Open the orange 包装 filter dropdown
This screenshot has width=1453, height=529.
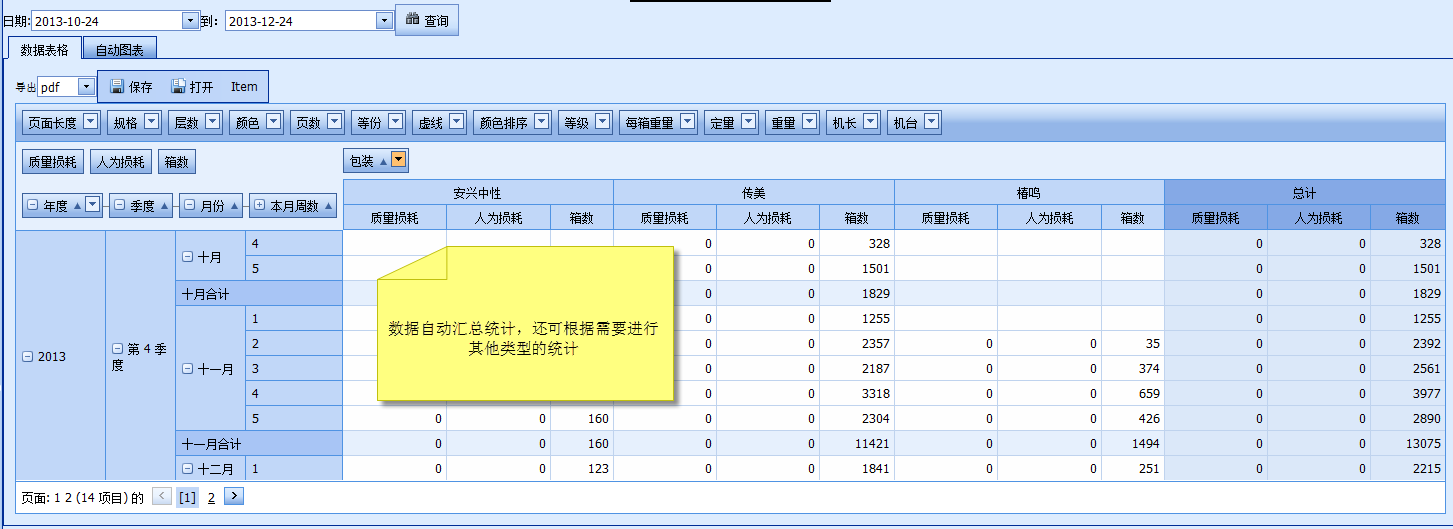(399, 160)
